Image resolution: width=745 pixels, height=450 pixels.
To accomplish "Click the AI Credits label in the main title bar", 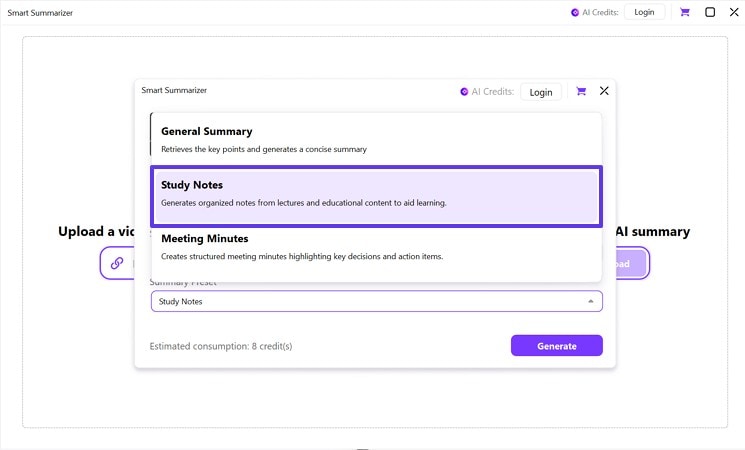I will [601, 13].
